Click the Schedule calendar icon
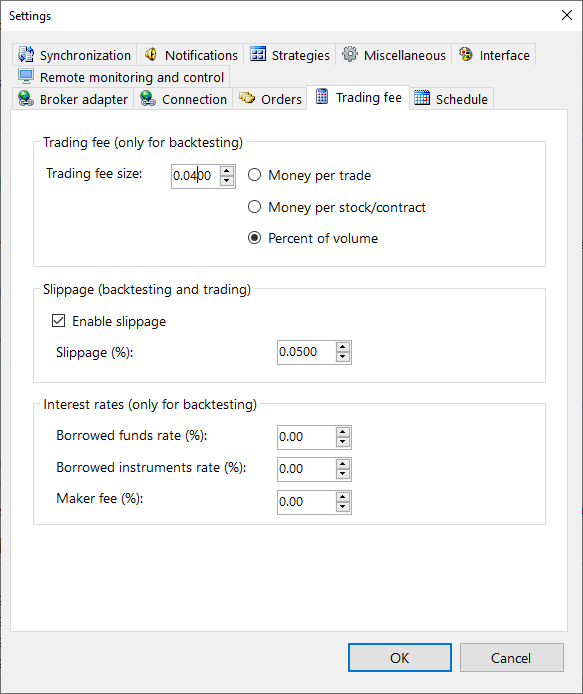 point(422,98)
